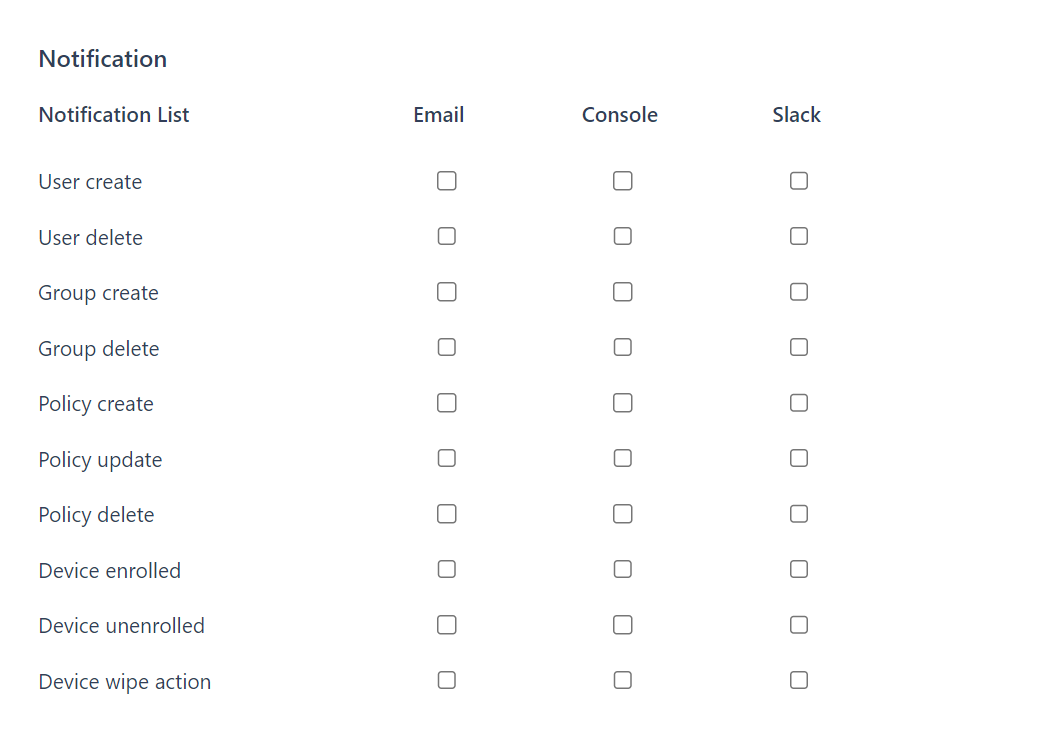Toggle Slack notification for User delete
This screenshot has height=736, width=1057.
(x=799, y=237)
